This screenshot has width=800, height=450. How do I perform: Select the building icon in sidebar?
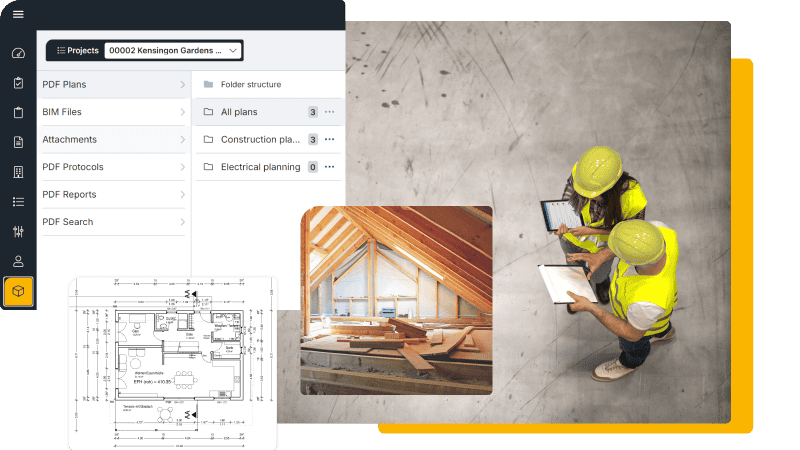coord(18,172)
